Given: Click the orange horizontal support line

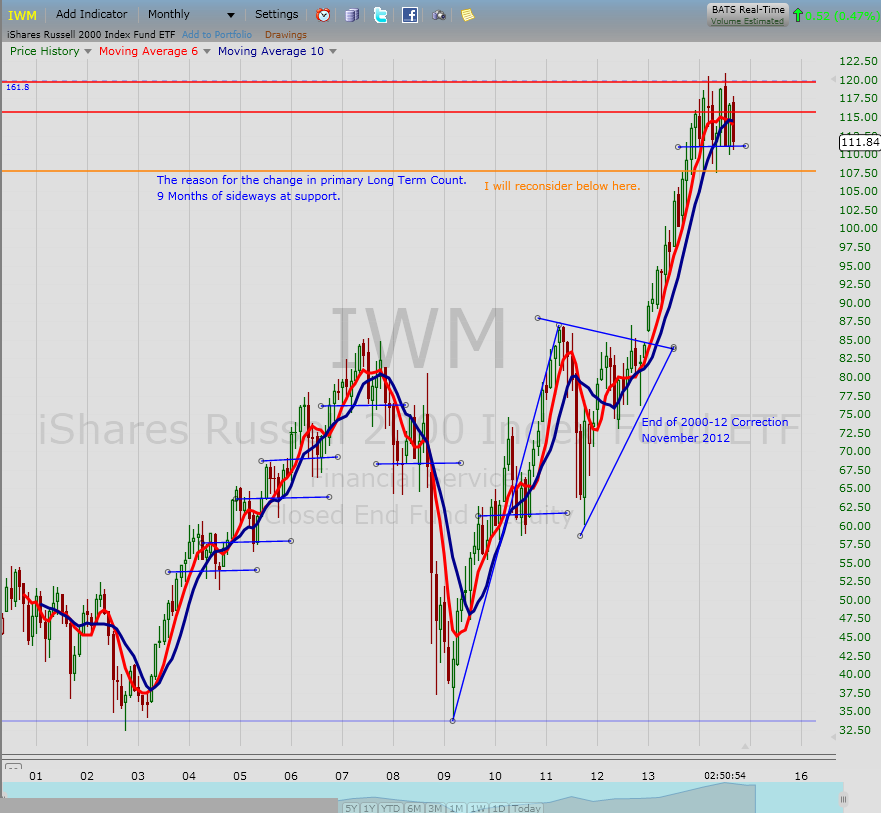Looking at the screenshot, I should tap(408, 171).
